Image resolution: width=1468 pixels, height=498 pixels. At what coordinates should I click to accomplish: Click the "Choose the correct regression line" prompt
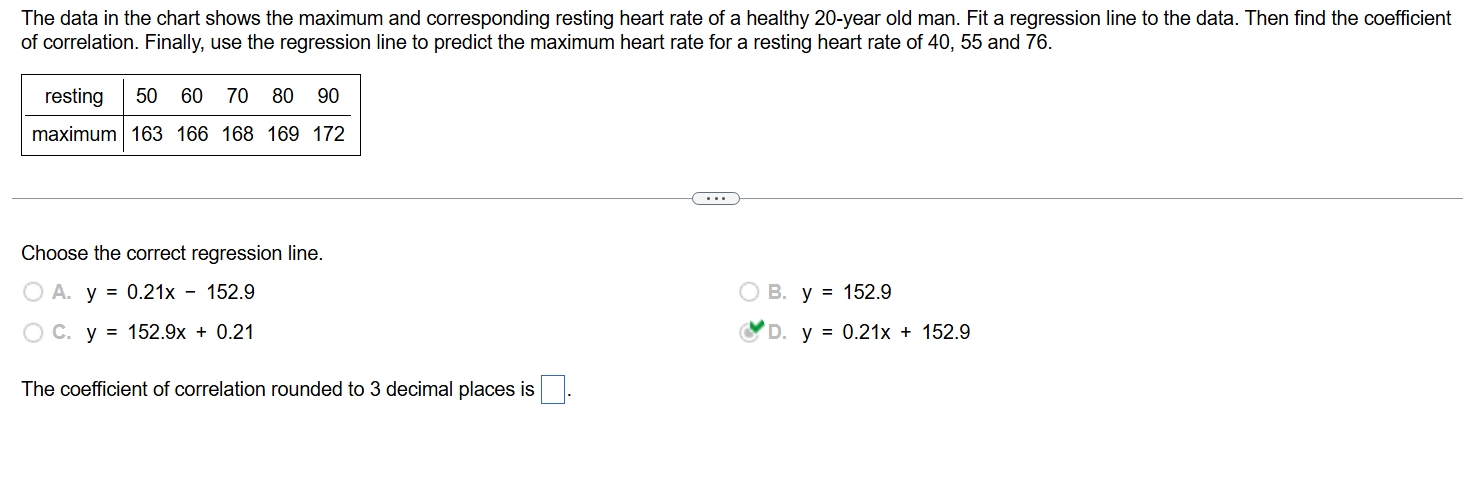click(x=172, y=253)
